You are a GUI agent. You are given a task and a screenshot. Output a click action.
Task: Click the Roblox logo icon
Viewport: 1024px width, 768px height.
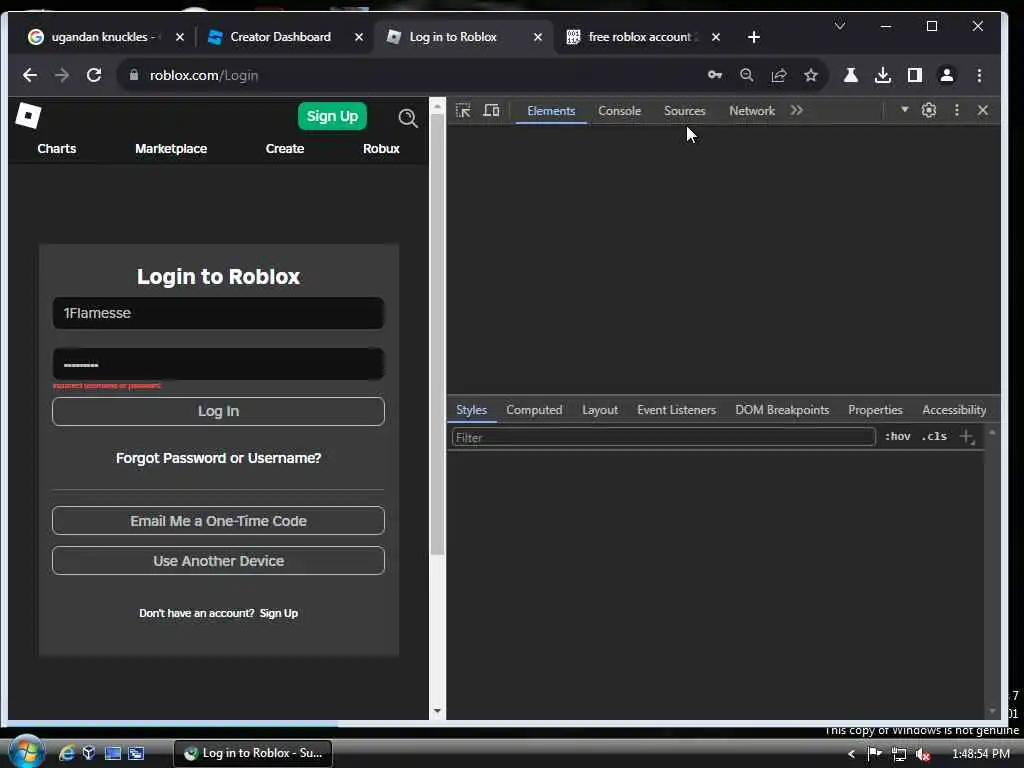[x=28, y=116]
